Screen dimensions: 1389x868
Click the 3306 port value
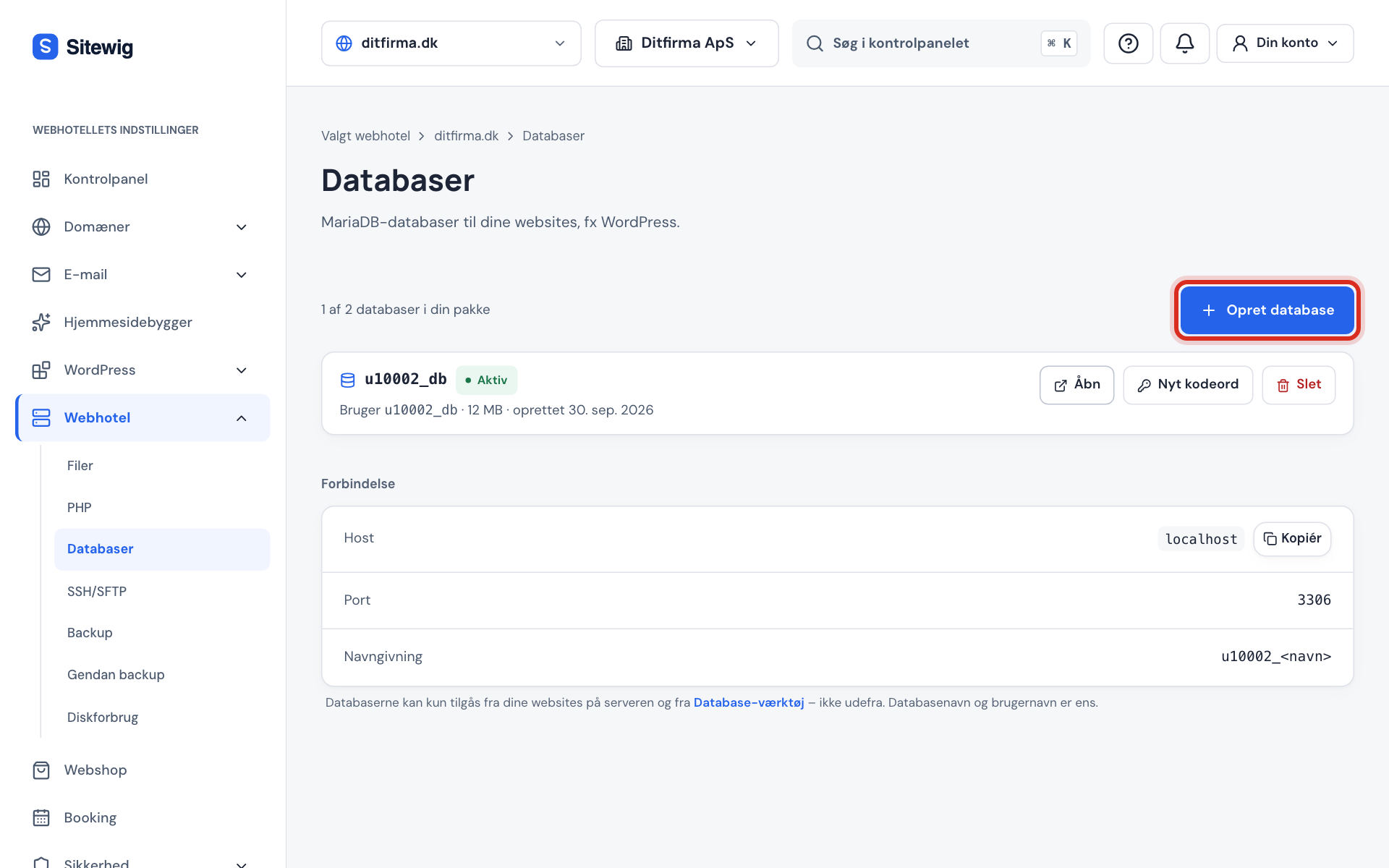pos(1314,600)
